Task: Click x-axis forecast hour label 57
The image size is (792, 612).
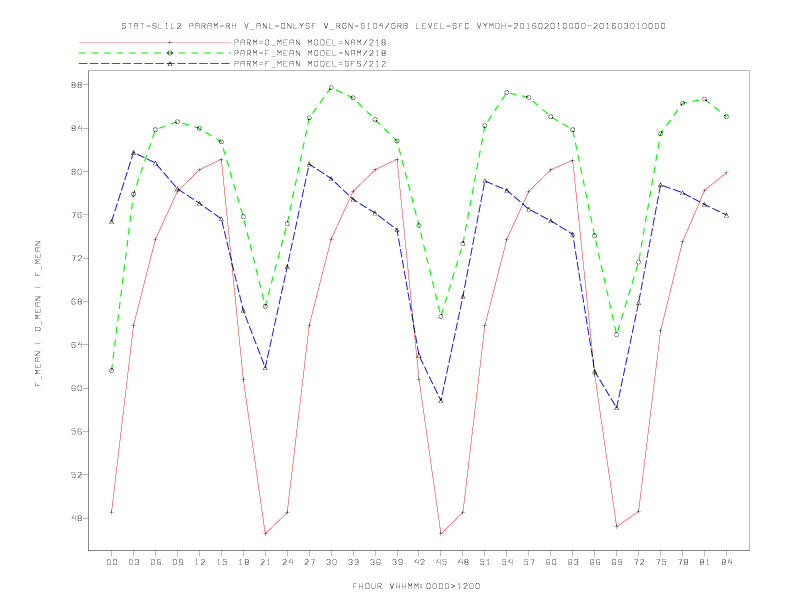Action: tap(529, 562)
